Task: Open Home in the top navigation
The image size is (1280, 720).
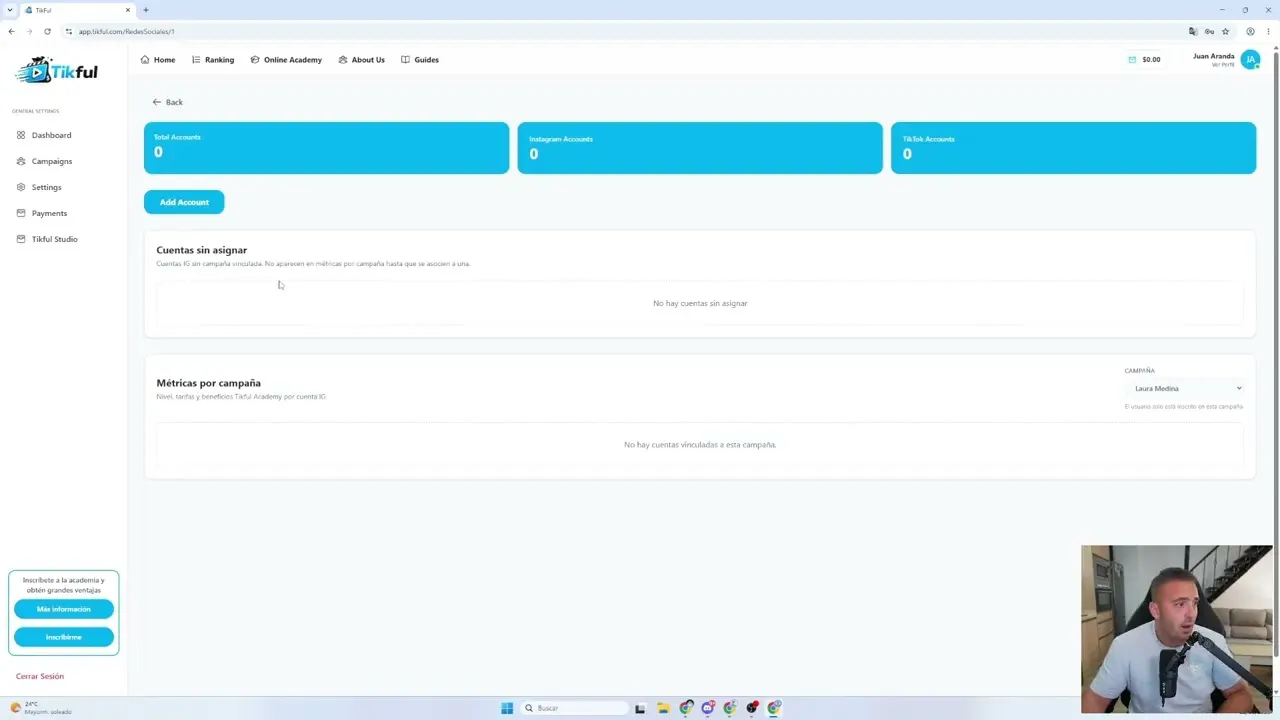Action: click(158, 60)
